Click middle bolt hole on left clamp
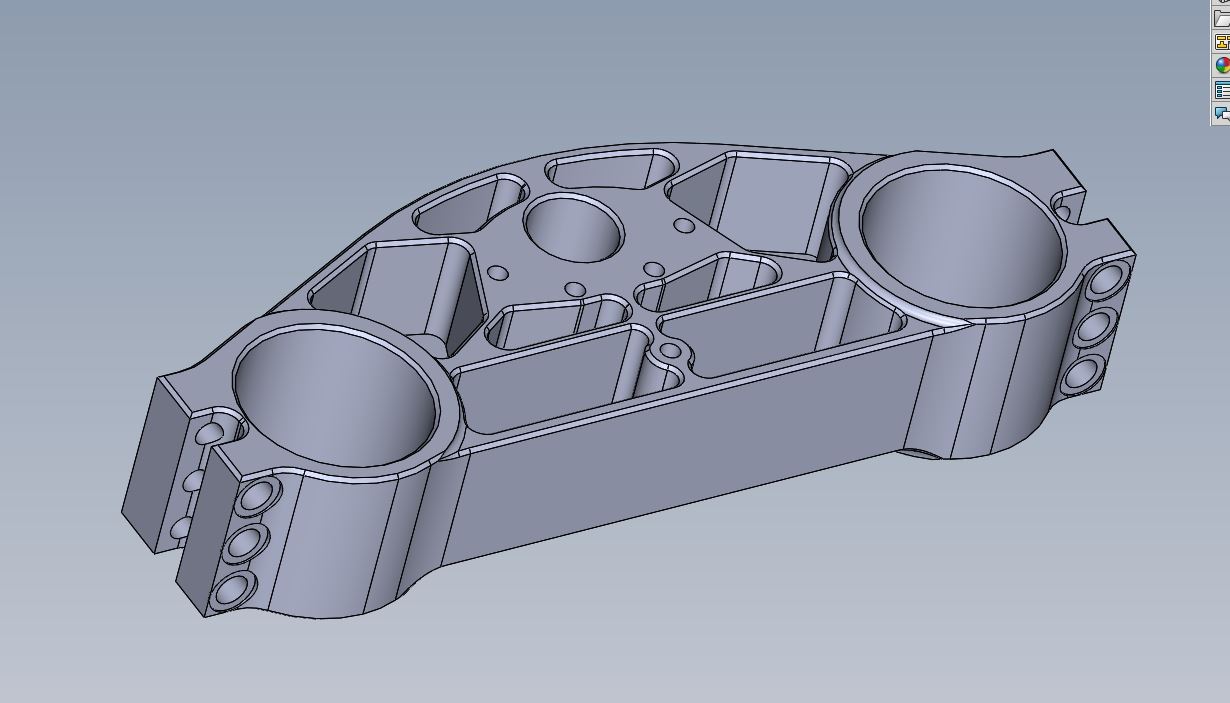 pyautogui.click(x=245, y=544)
